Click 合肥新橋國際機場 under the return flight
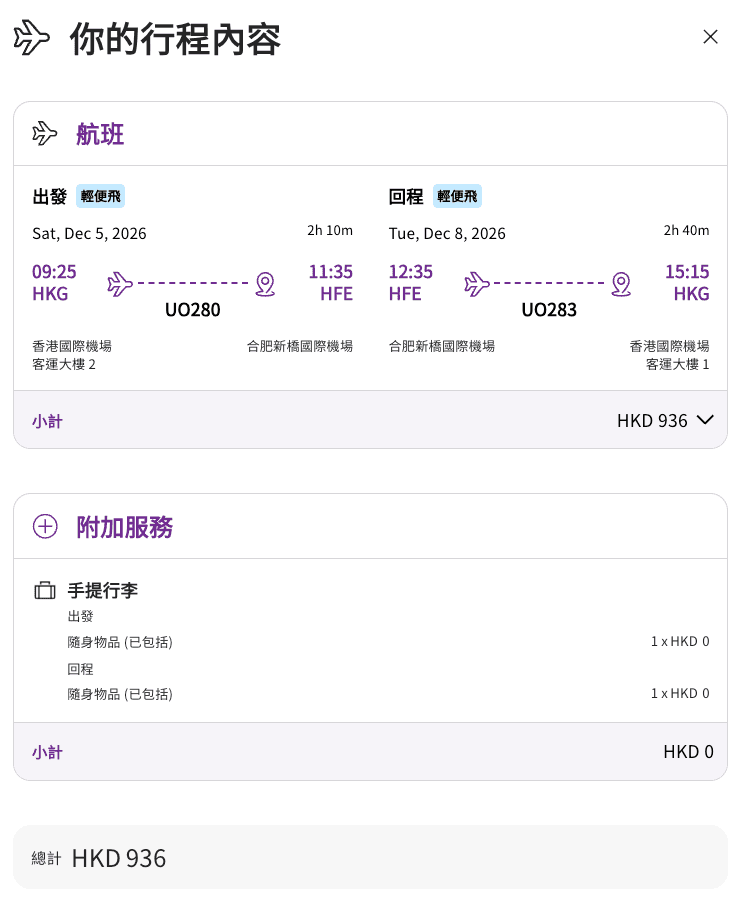The width and height of the screenshot is (748, 911). coord(442,346)
